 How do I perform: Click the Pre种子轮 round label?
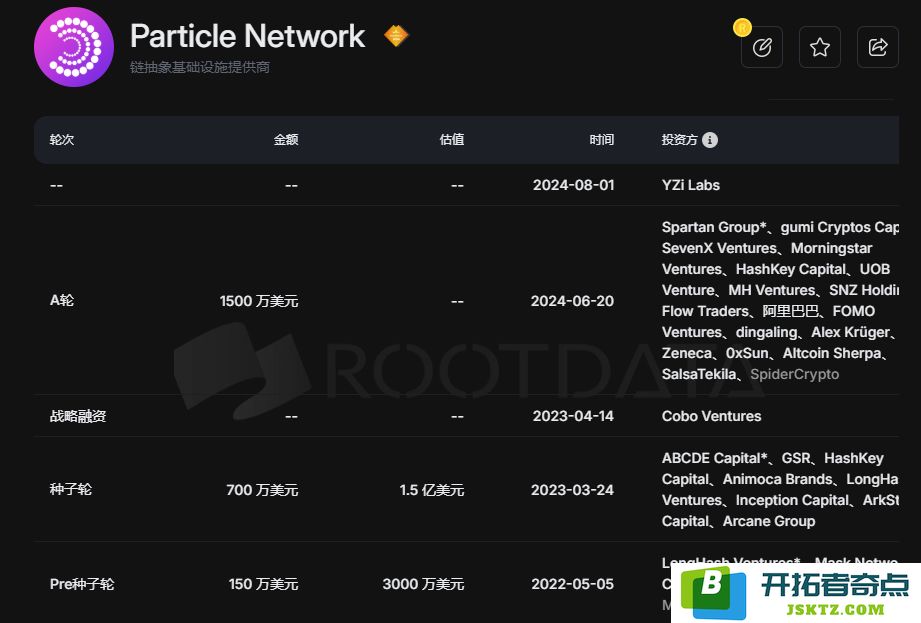[x=82, y=584]
